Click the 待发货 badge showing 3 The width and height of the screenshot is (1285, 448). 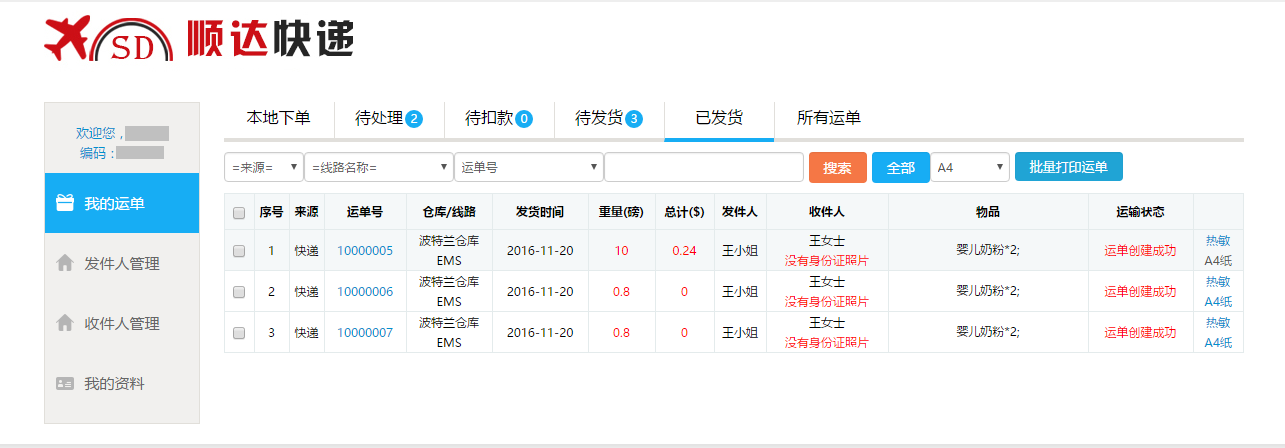click(x=633, y=119)
